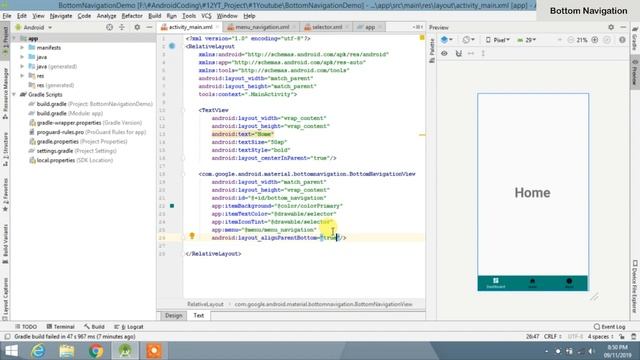This screenshot has width=640, height=360.
Task: Select the Text view tab
Action: pyautogui.click(x=198, y=316)
